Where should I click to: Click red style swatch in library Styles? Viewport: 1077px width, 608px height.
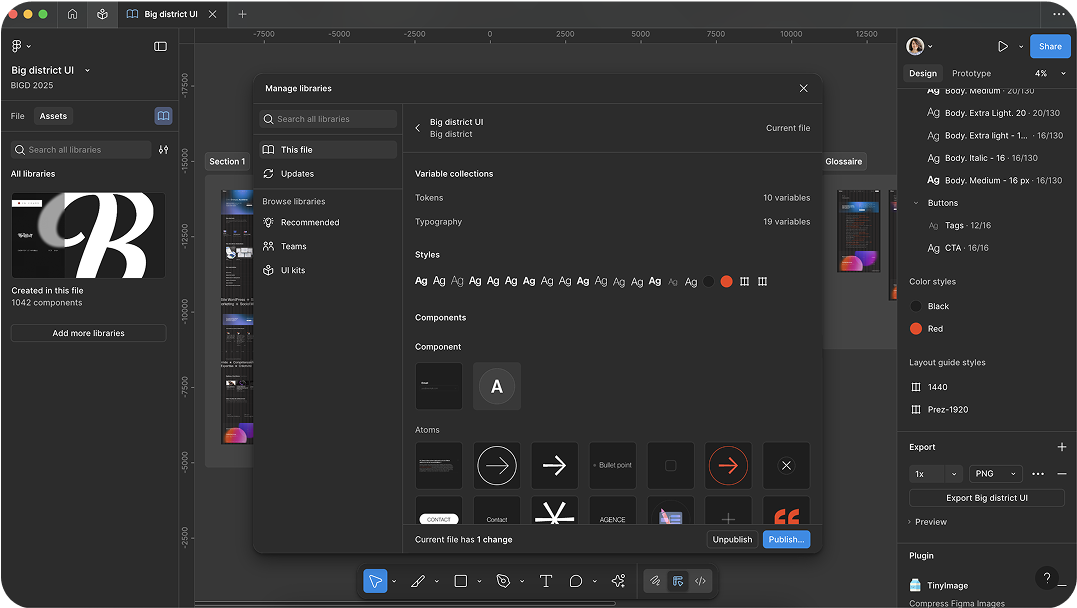(x=726, y=281)
